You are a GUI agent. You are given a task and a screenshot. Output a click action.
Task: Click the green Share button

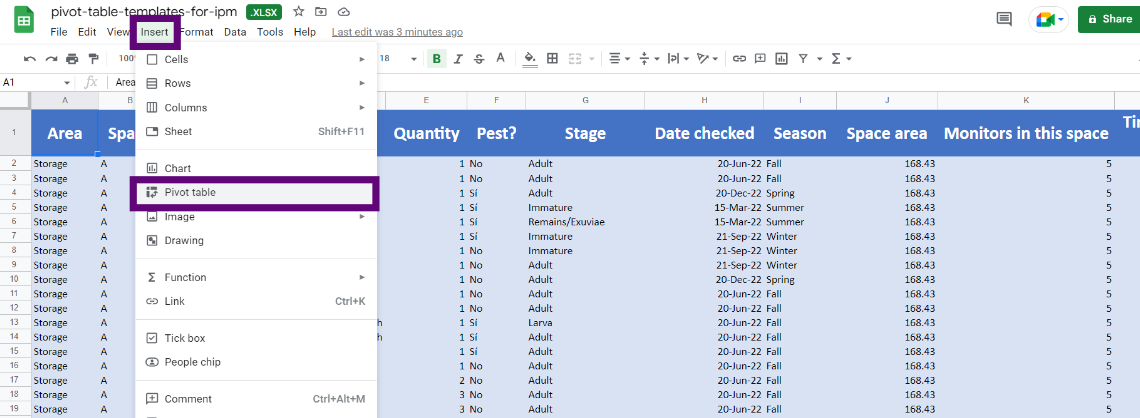coord(1108,19)
